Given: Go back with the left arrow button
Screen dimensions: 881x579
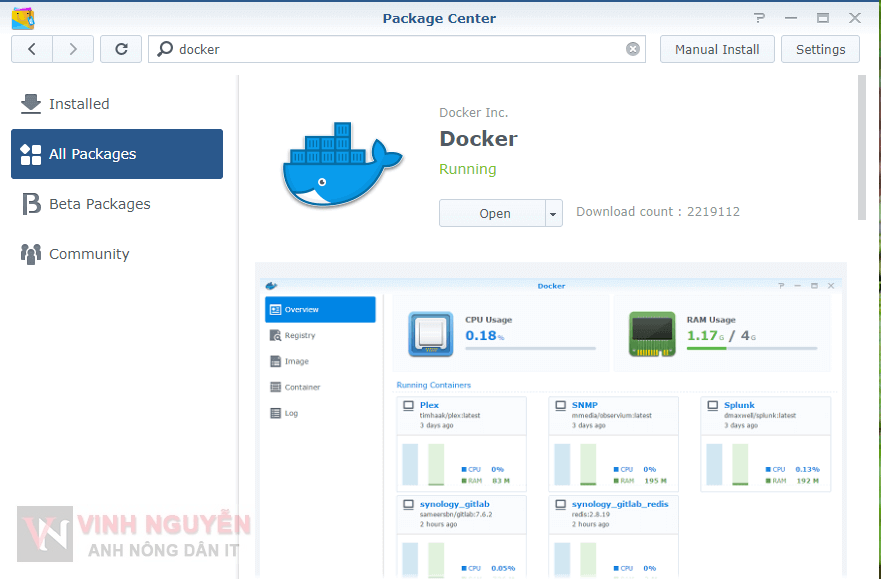Looking at the screenshot, I should pyautogui.click(x=32, y=49).
